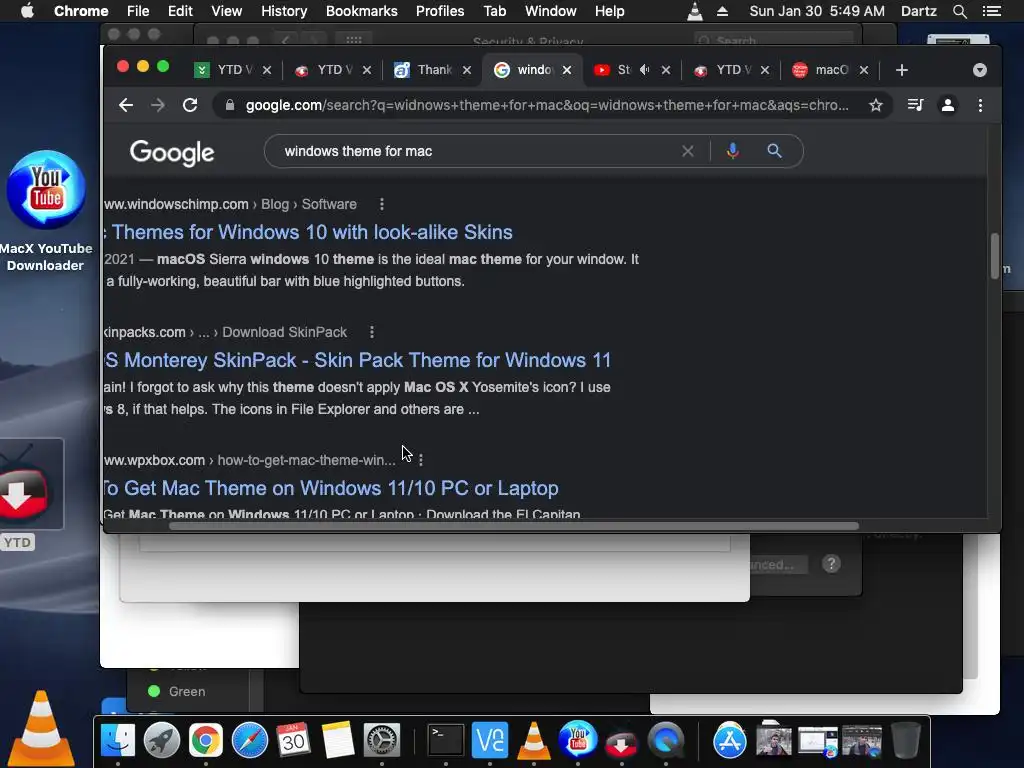1024x768 pixels.
Task: Open Get Mac Theme on Windows 11/10 result
Action: (x=331, y=488)
